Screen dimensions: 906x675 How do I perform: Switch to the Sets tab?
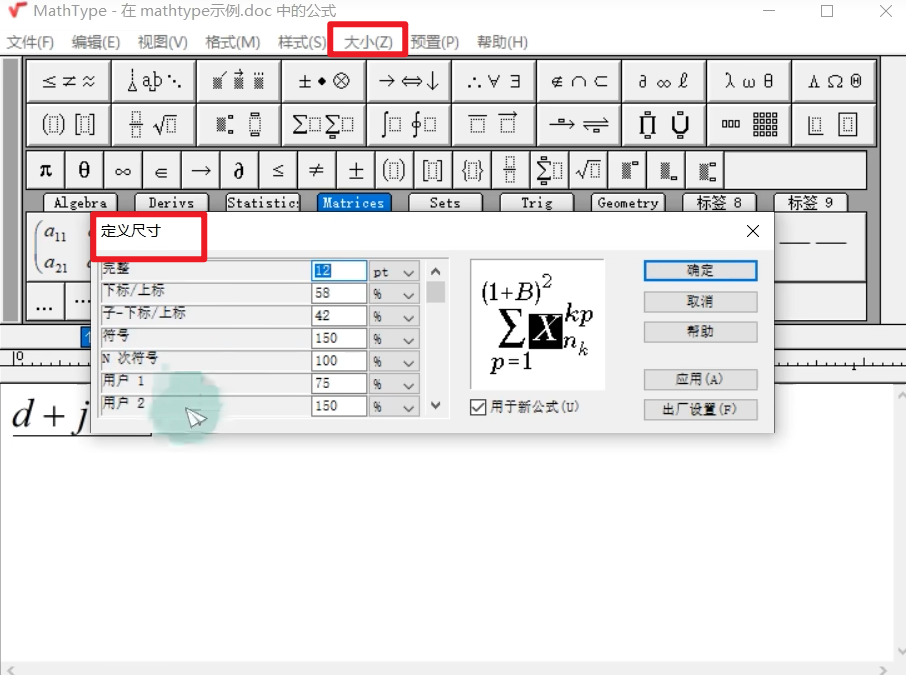[445, 203]
